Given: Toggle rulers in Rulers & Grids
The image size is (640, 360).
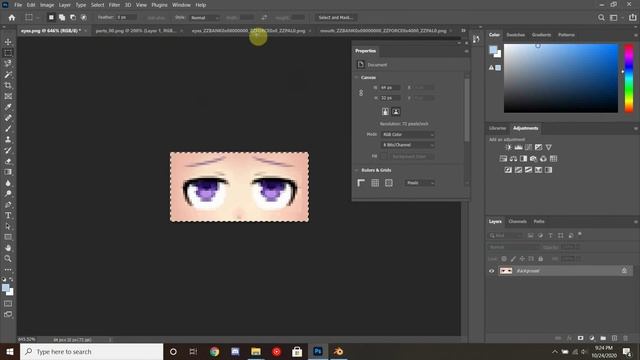Looking at the screenshot, I should tap(361, 183).
